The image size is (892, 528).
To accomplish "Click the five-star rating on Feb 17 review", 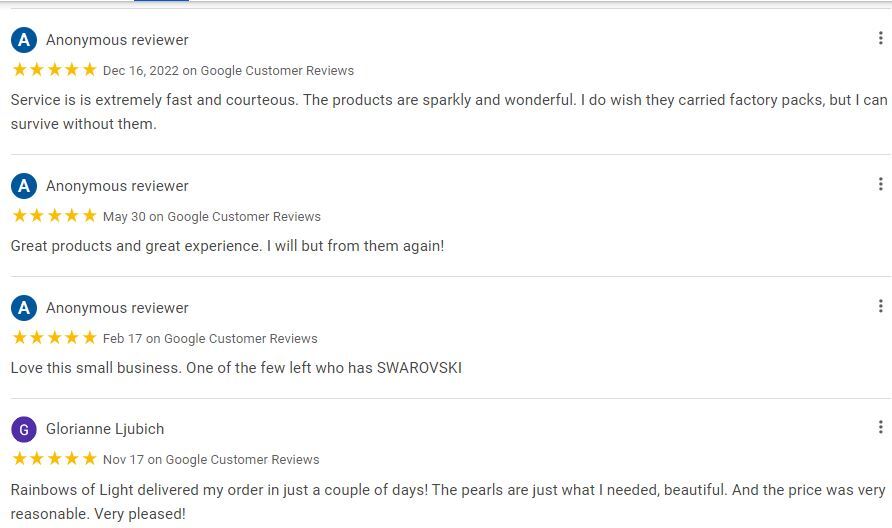I will 54,337.
